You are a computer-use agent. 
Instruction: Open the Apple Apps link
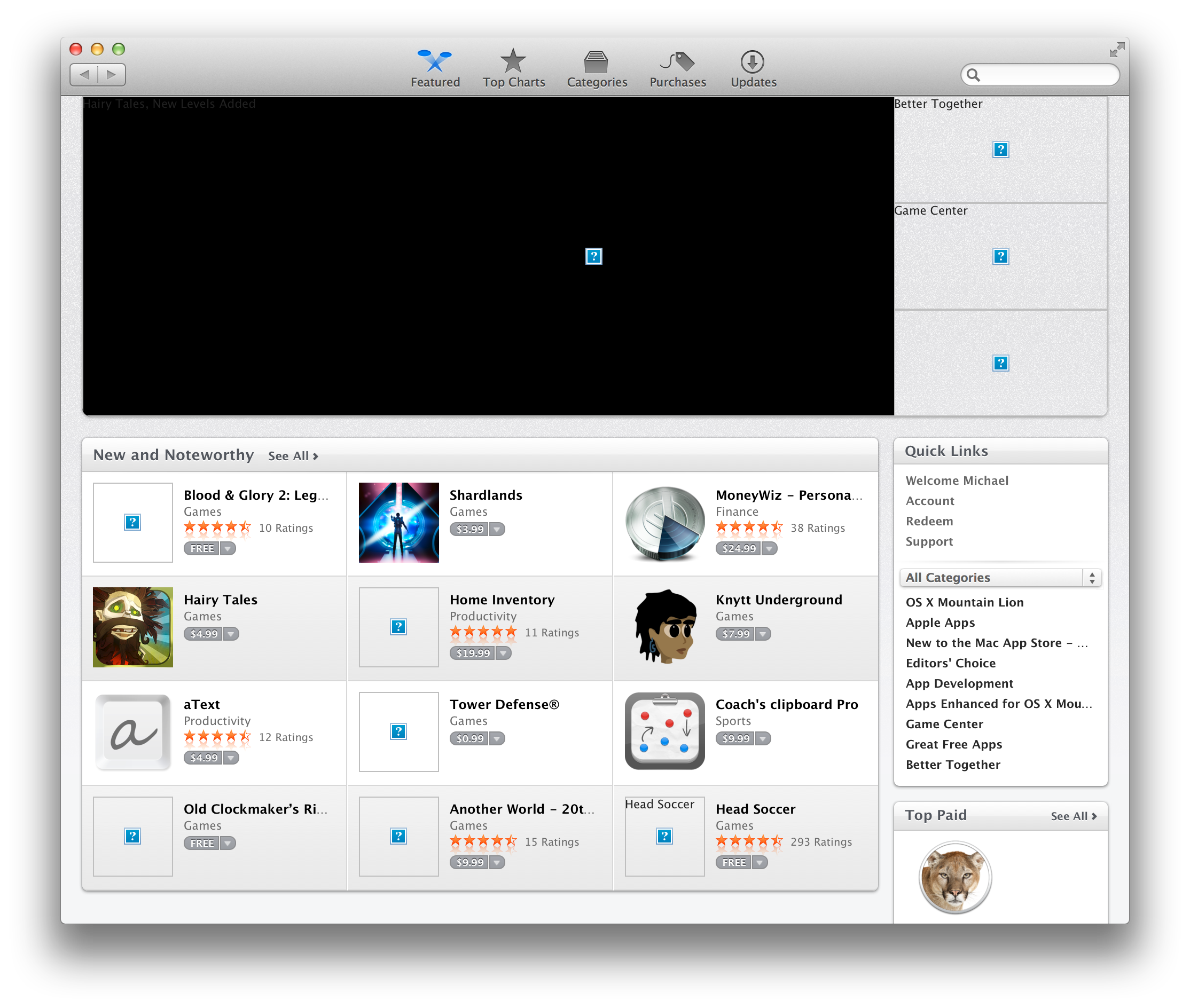click(940, 623)
